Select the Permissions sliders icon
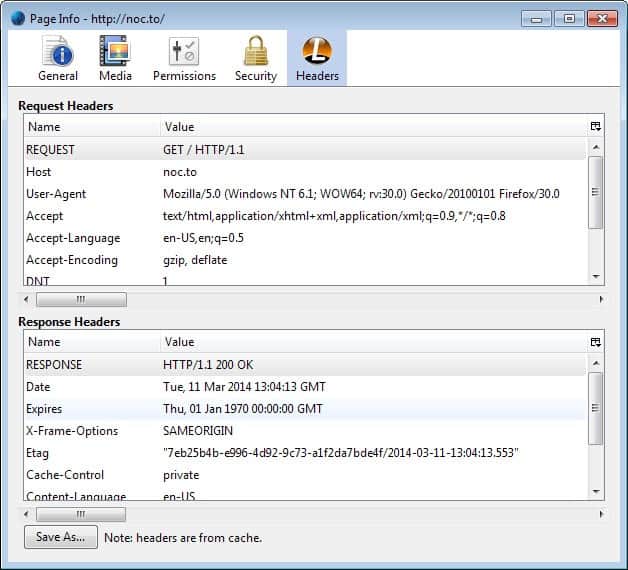Viewport: 628px width, 570px height. coord(184,51)
